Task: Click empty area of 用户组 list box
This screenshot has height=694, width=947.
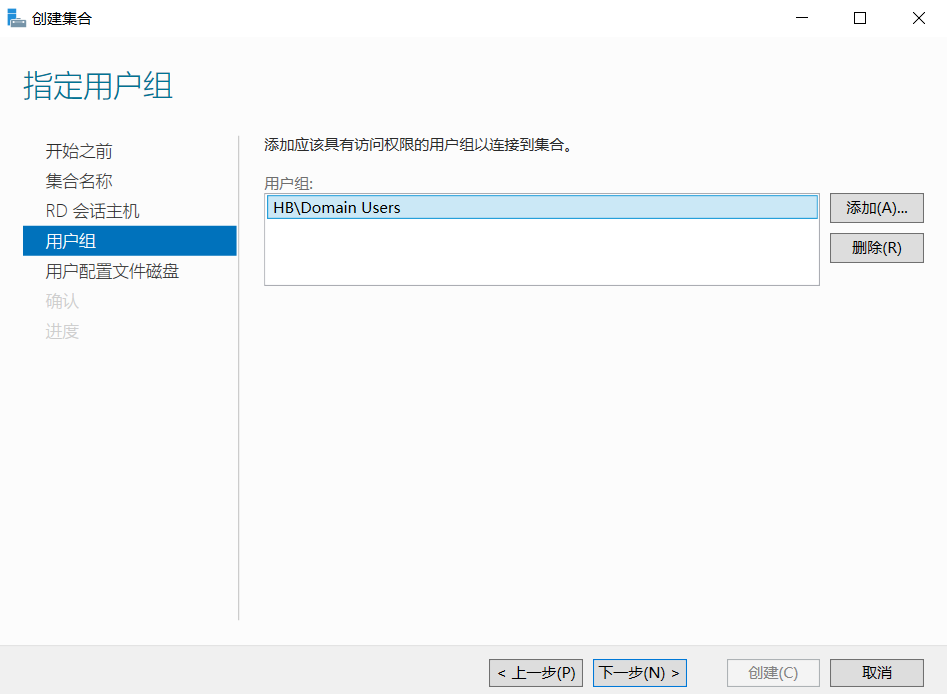Action: [x=542, y=252]
